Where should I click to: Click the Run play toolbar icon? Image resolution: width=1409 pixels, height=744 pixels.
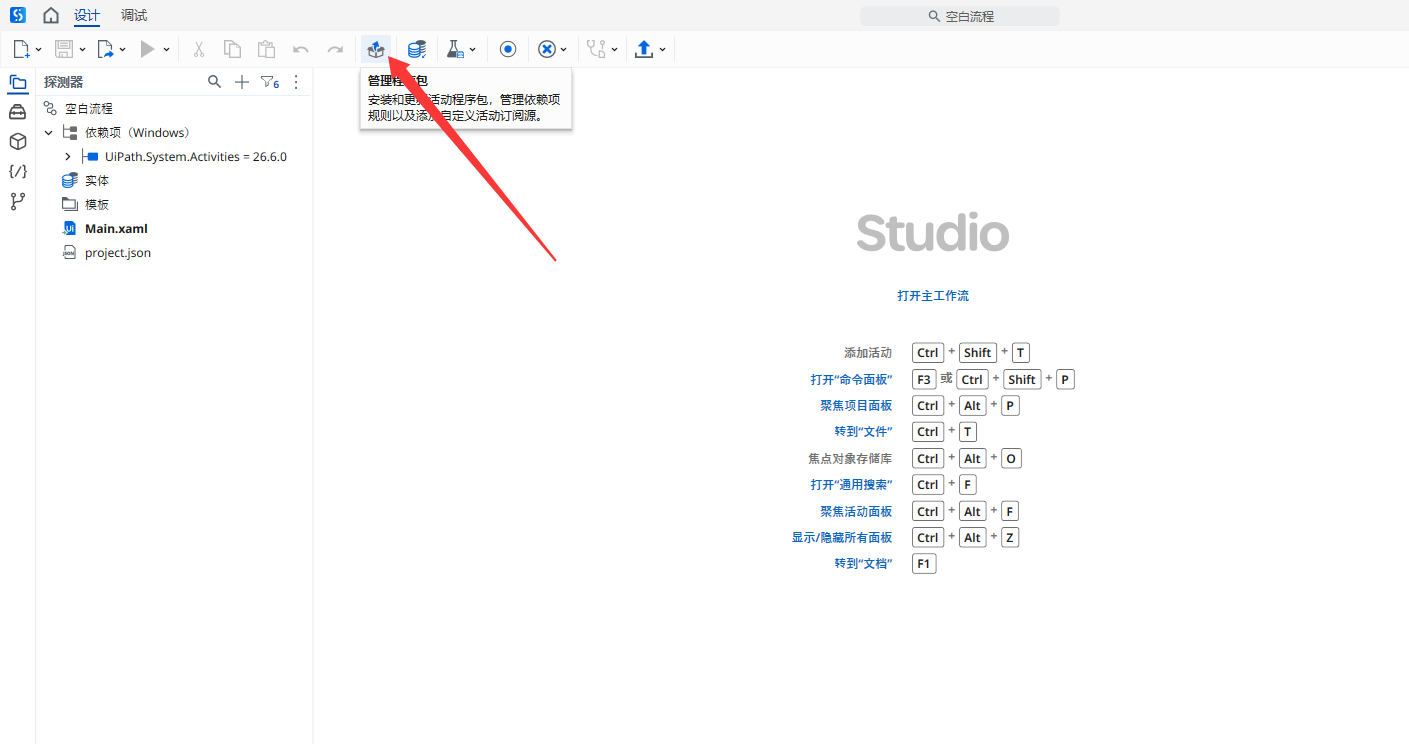click(x=148, y=49)
